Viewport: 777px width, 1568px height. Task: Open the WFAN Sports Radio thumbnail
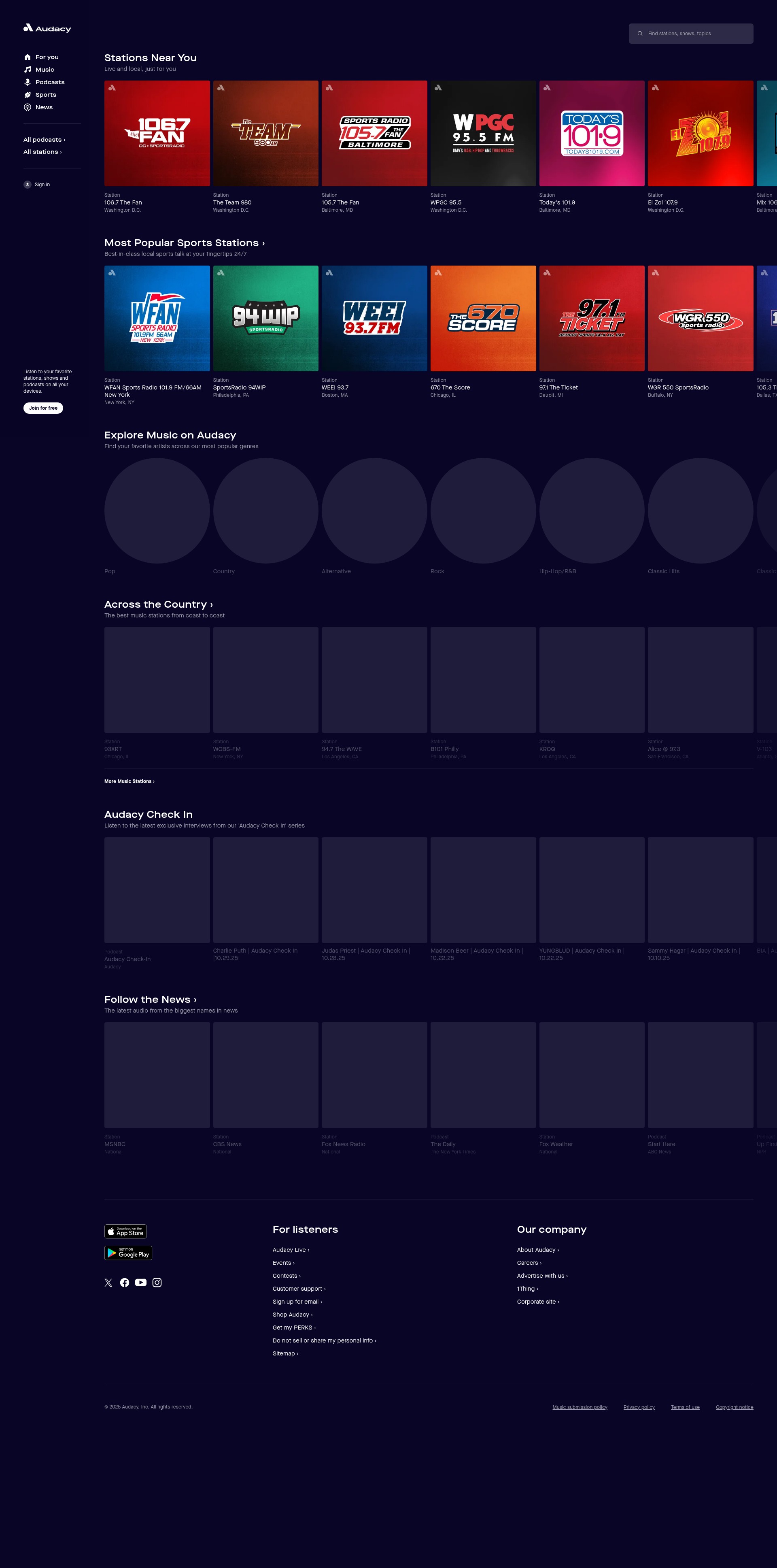pyautogui.click(x=157, y=318)
